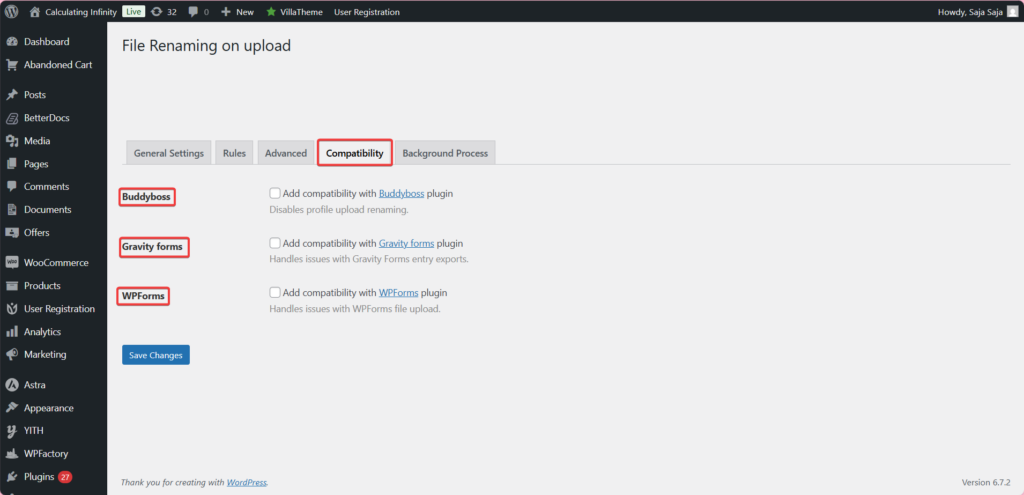
Task: Click the Comments sidebar icon
Action: point(12,187)
